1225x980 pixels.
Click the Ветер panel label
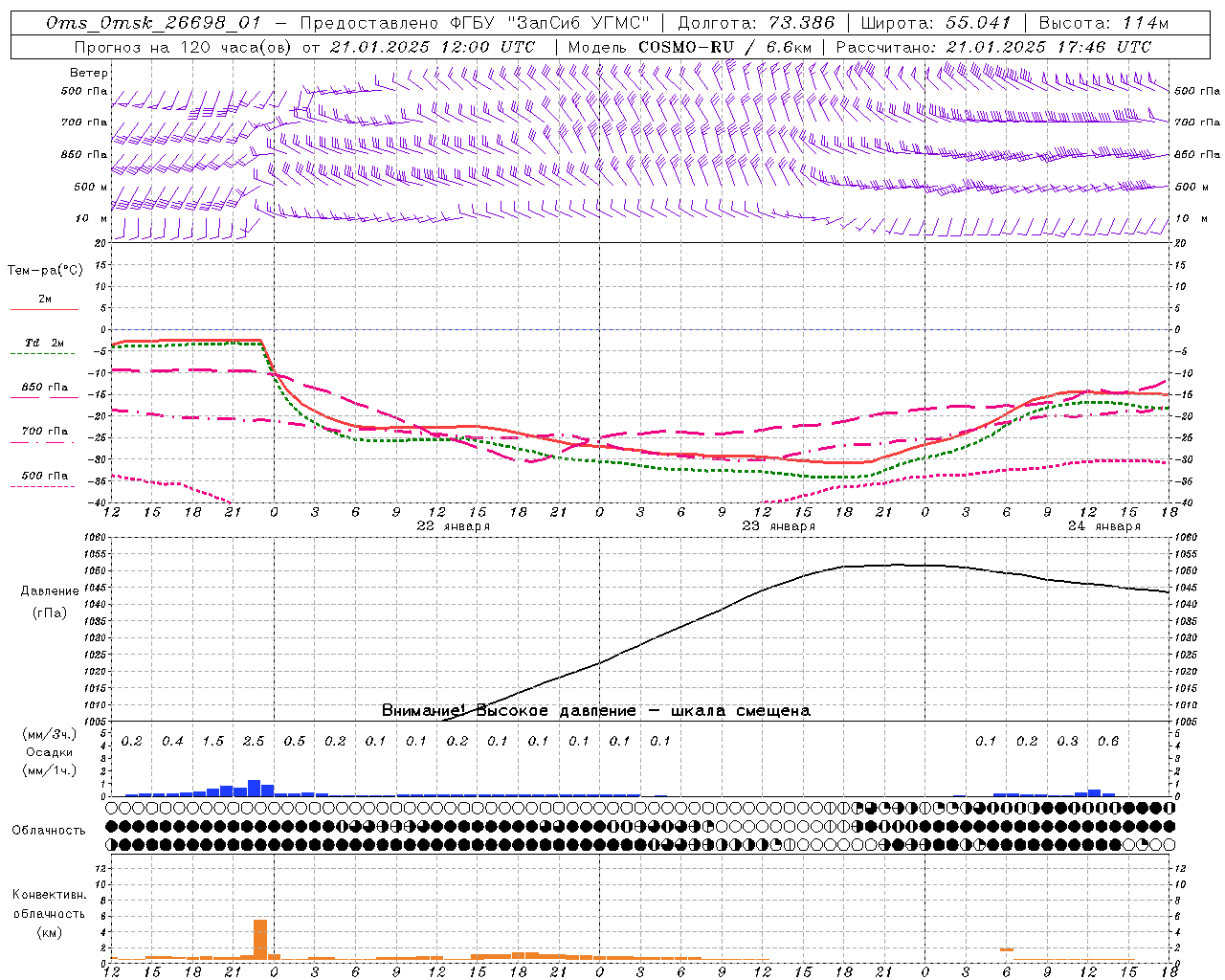tap(89, 73)
